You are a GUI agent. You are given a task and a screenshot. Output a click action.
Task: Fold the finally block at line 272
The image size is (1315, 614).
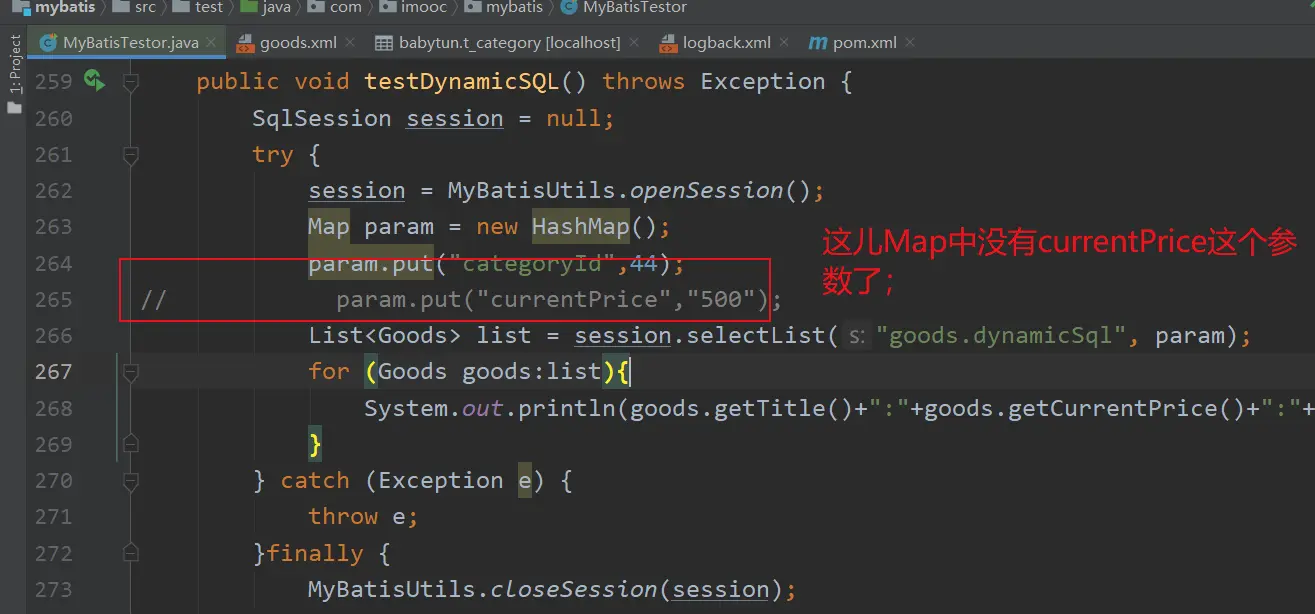point(130,553)
